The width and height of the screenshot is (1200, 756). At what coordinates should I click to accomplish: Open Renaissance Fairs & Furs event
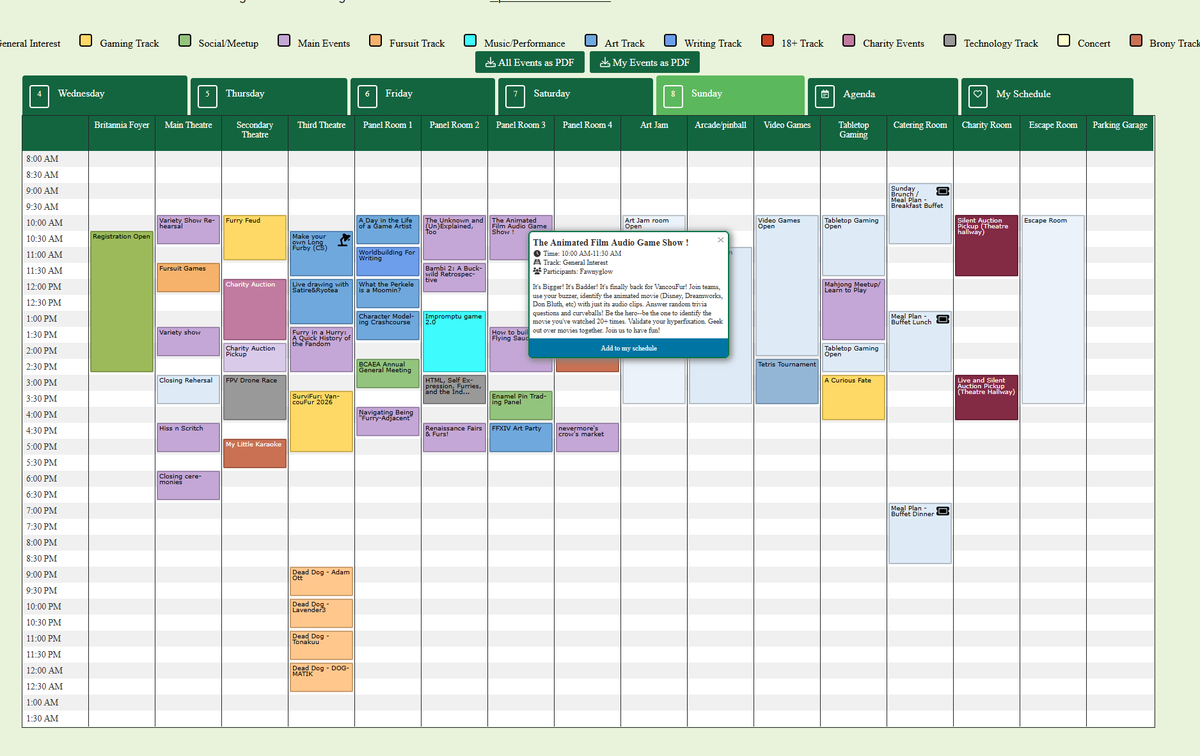pyautogui.click(x=454, y=437)
